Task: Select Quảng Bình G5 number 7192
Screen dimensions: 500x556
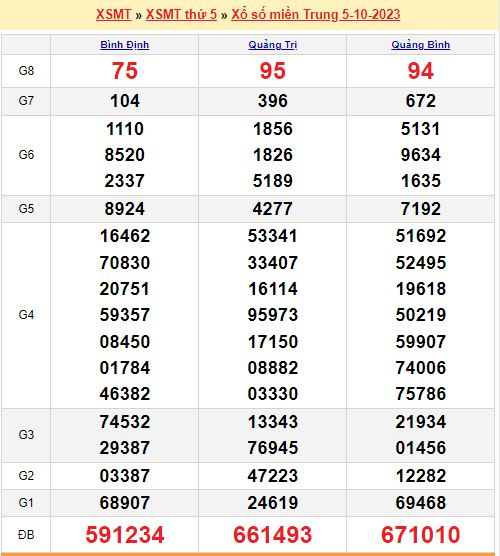Action: (x=421, y=208)
